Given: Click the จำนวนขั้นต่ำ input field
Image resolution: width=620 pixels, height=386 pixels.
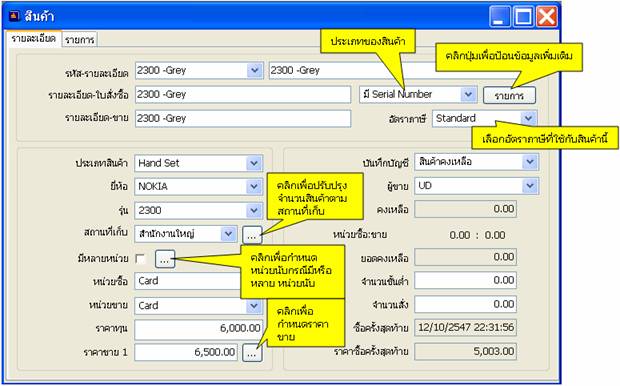Looking at the screenshot, I should click(465, 280).
